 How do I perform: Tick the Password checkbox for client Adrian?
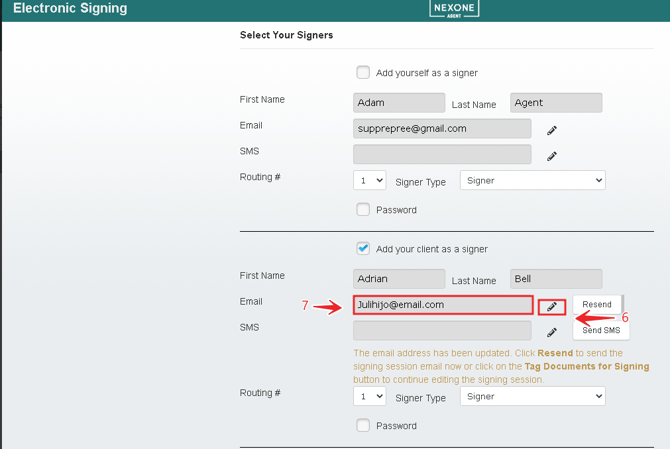(x=363, y=425)
